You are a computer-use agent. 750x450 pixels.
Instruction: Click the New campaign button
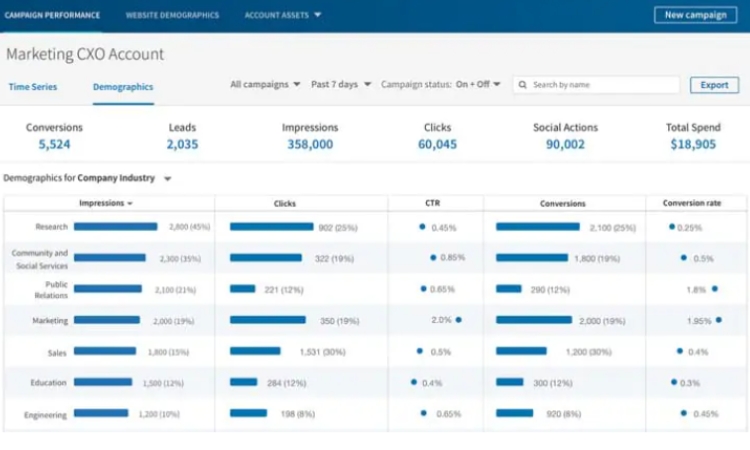coord(695,15)
